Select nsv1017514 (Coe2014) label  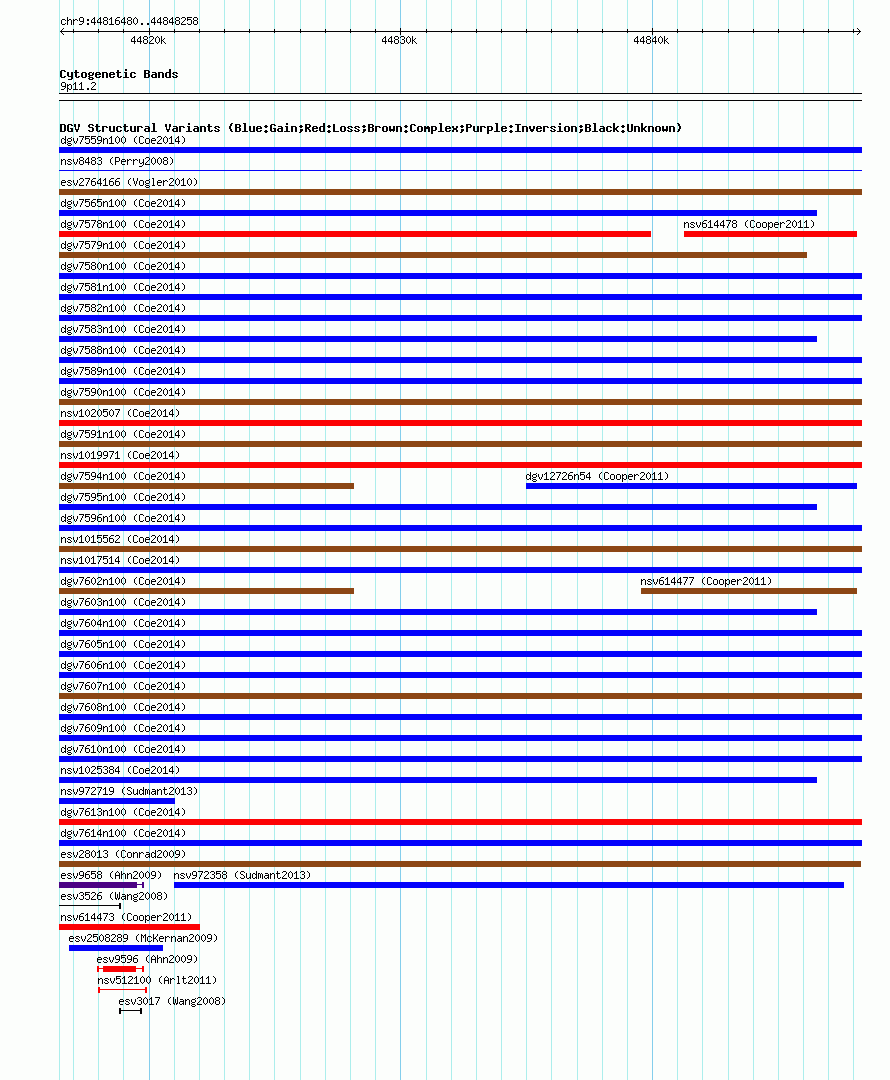click(x=120, y=561)
